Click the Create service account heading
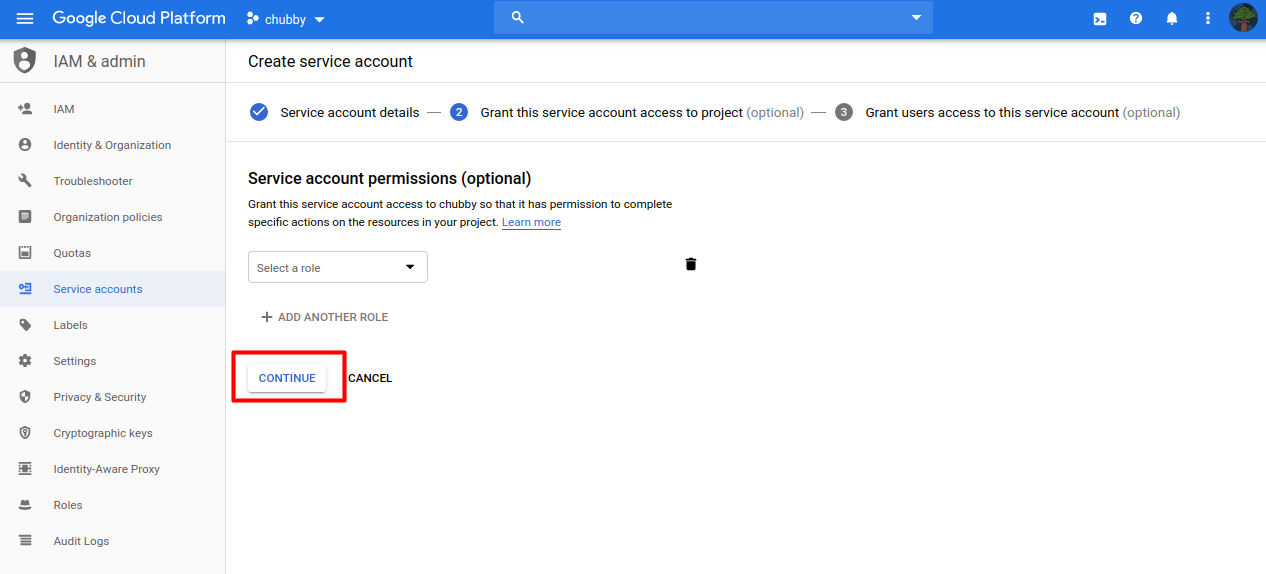The image size is (1266, 574). click(x=330, y=61)
